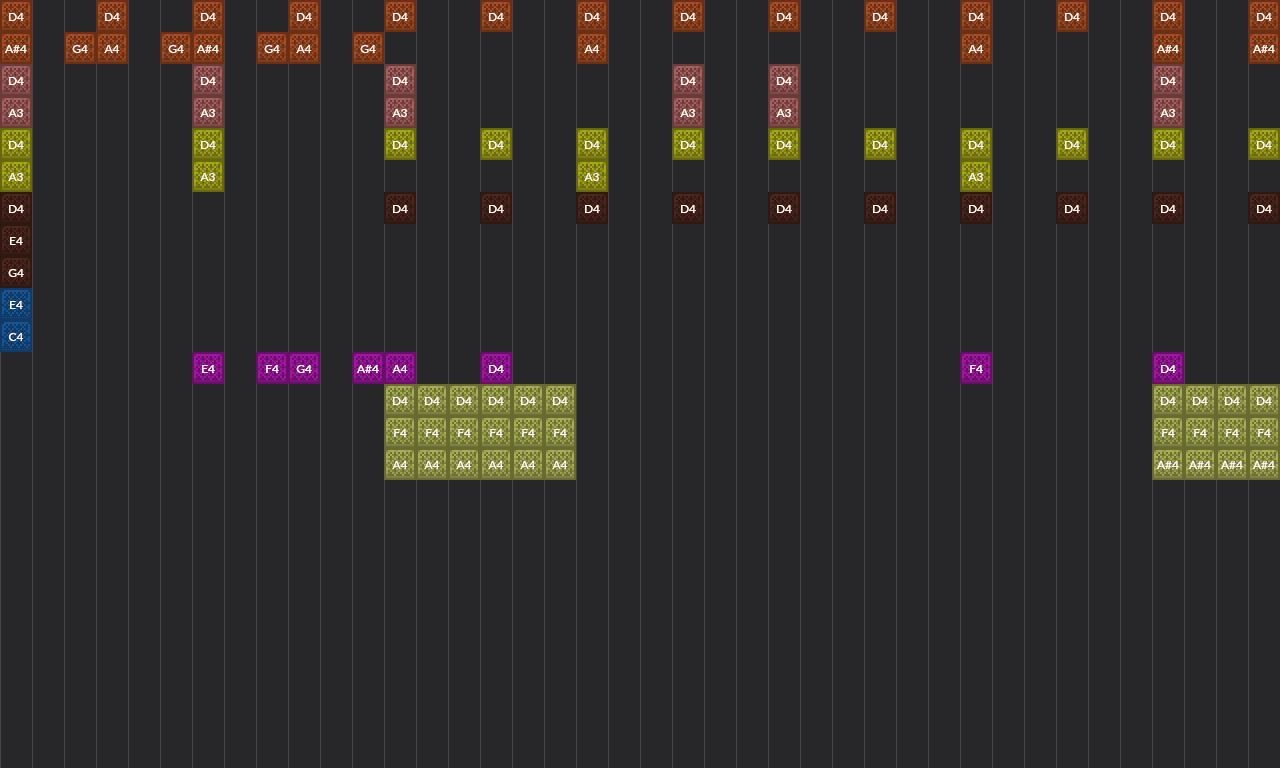1280x768 pixels.
Task: Select the first A4 note in the left green chord cluster
Action: 400,464
